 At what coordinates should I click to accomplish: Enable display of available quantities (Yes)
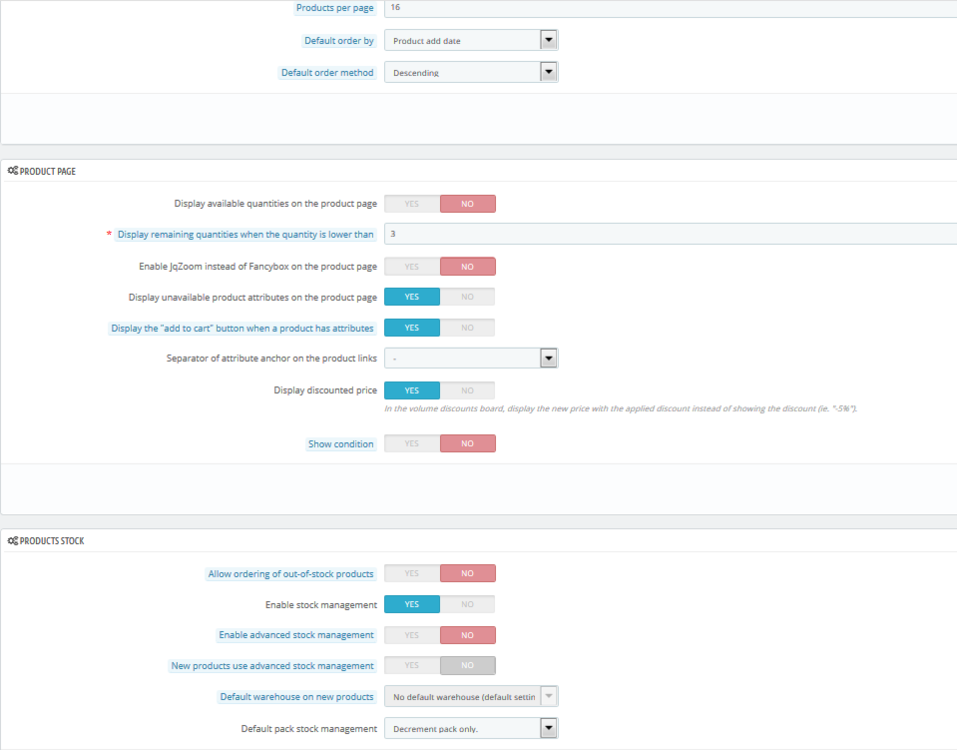click(412, 204)
